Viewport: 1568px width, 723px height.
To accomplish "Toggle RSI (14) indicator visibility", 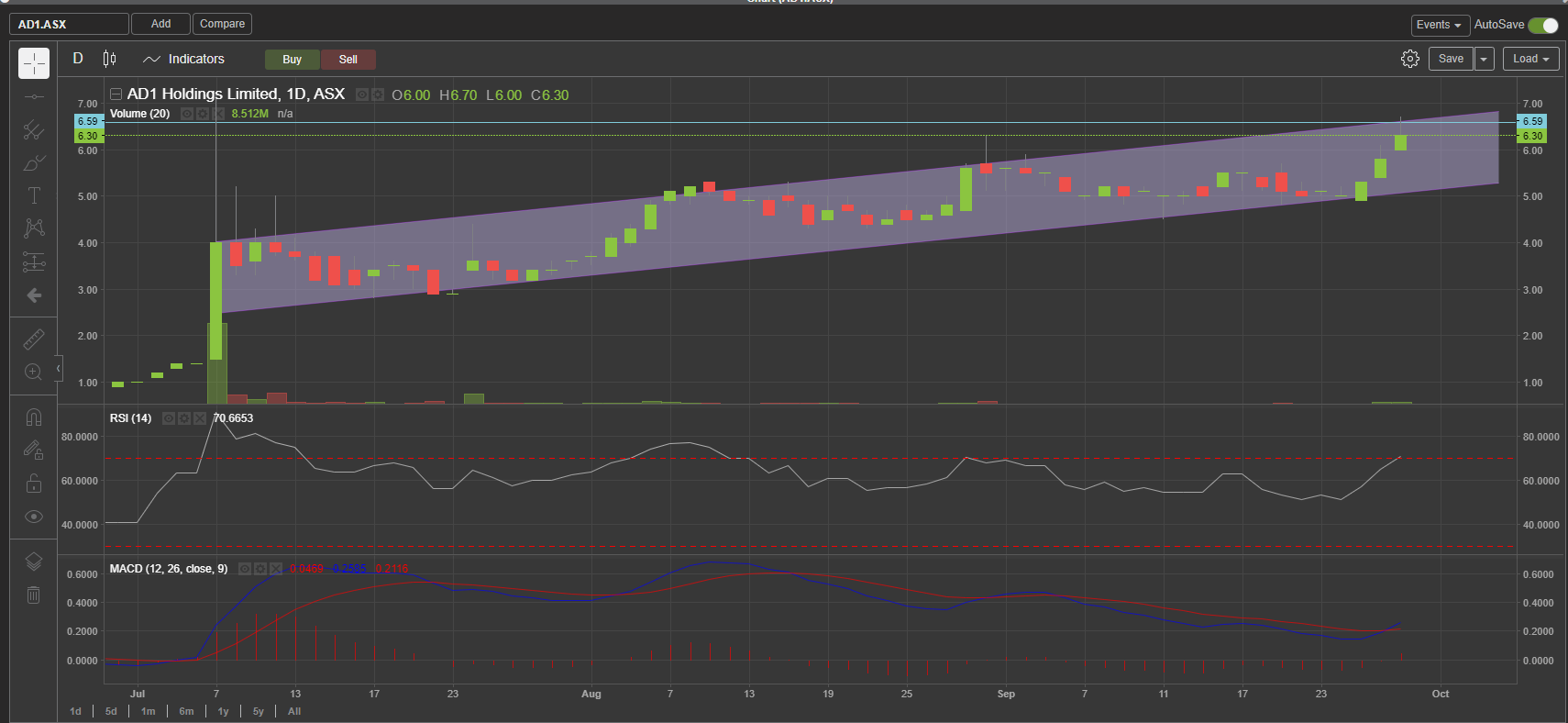I will (x=169, y=418).
